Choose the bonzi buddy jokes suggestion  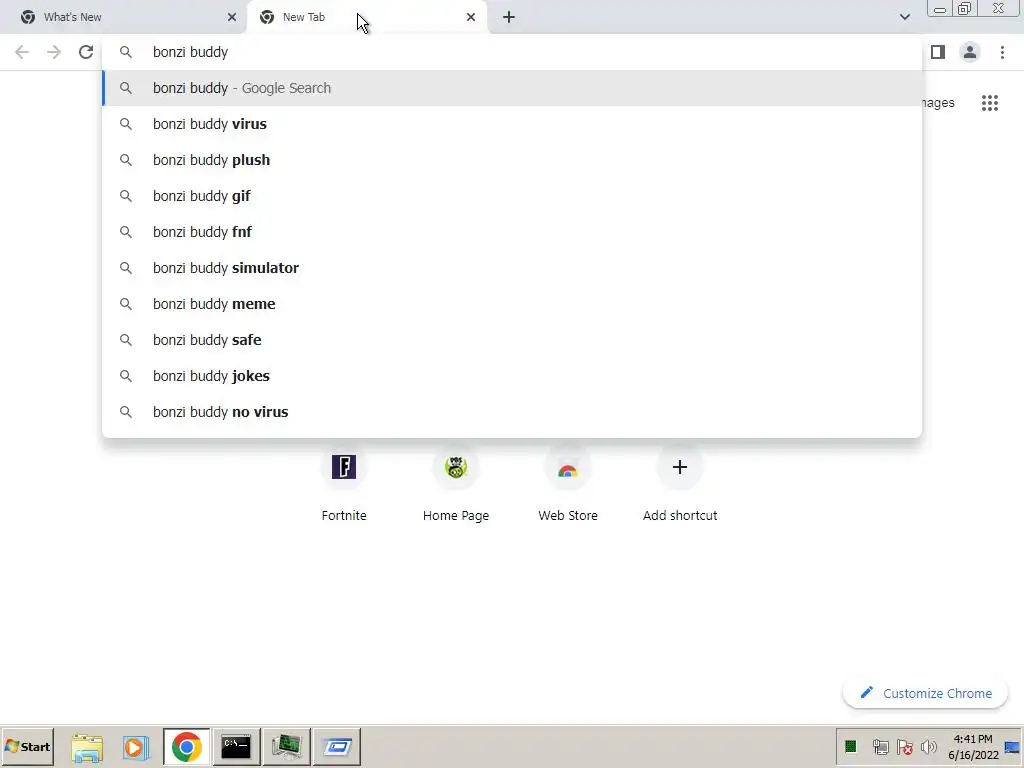(x=512, y=376)
